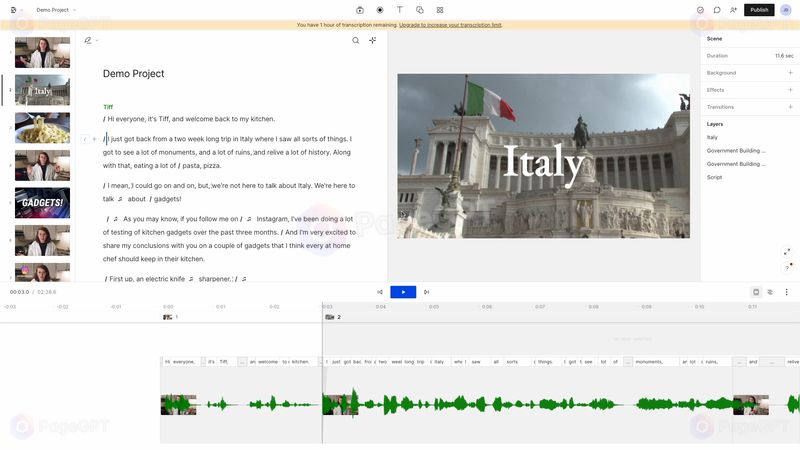Open the AI actions sparkle icon

pos(372,40)
